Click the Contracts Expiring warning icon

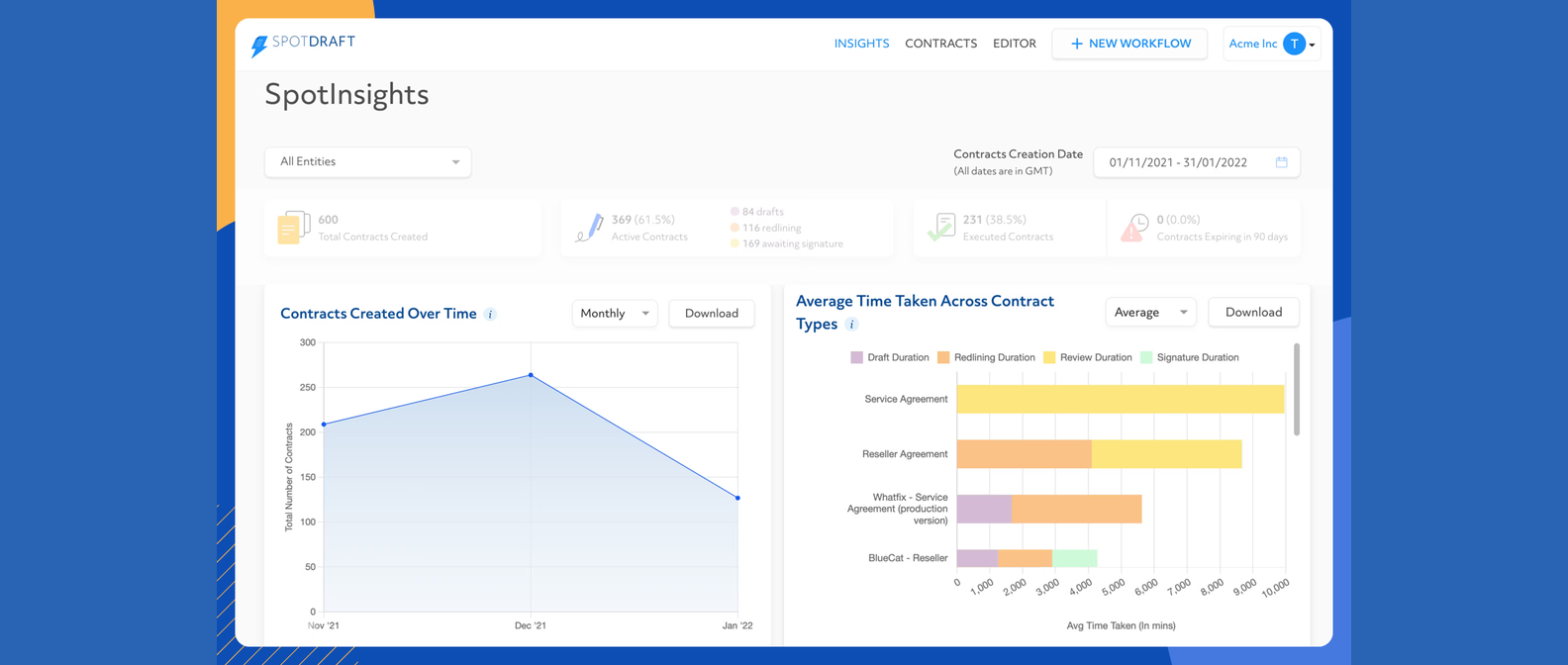pyautogui.click(x=1134, y=228)
